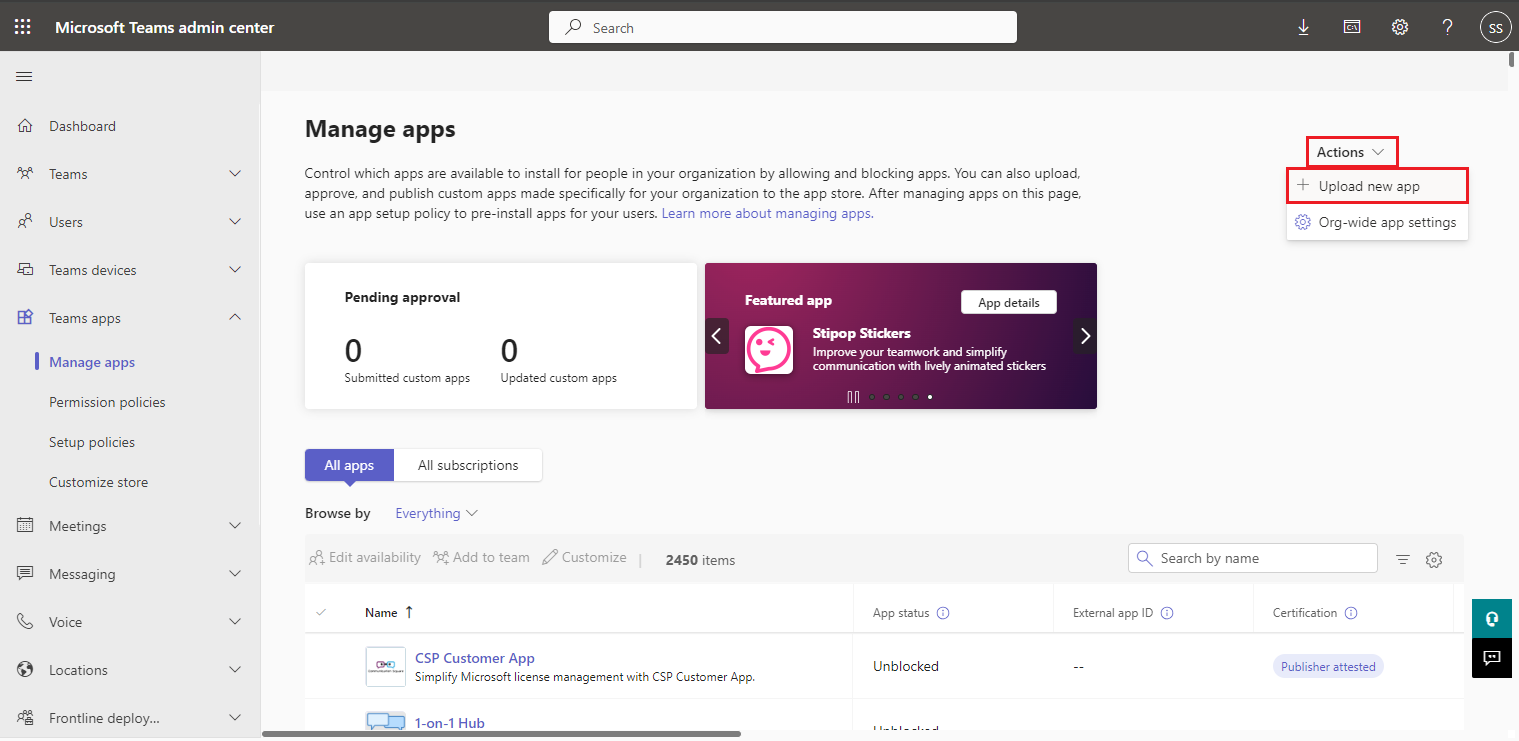The image size is (1519, 741).
Task: Expand the Meetings chevron
Action: (235, 526)
